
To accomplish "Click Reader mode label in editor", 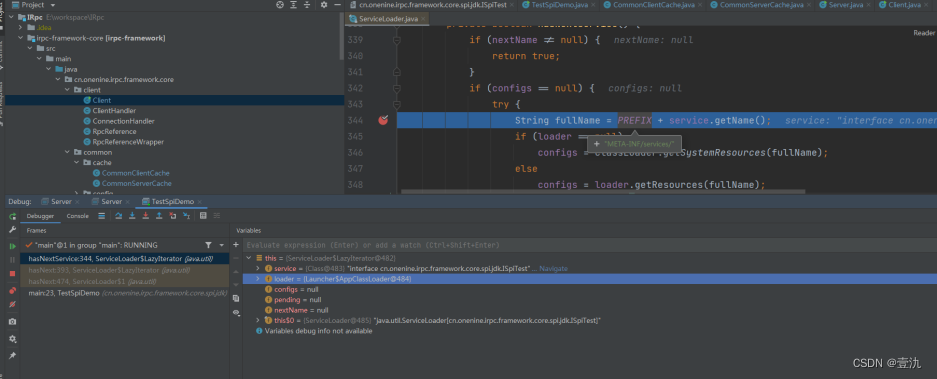I will point(924,33).
